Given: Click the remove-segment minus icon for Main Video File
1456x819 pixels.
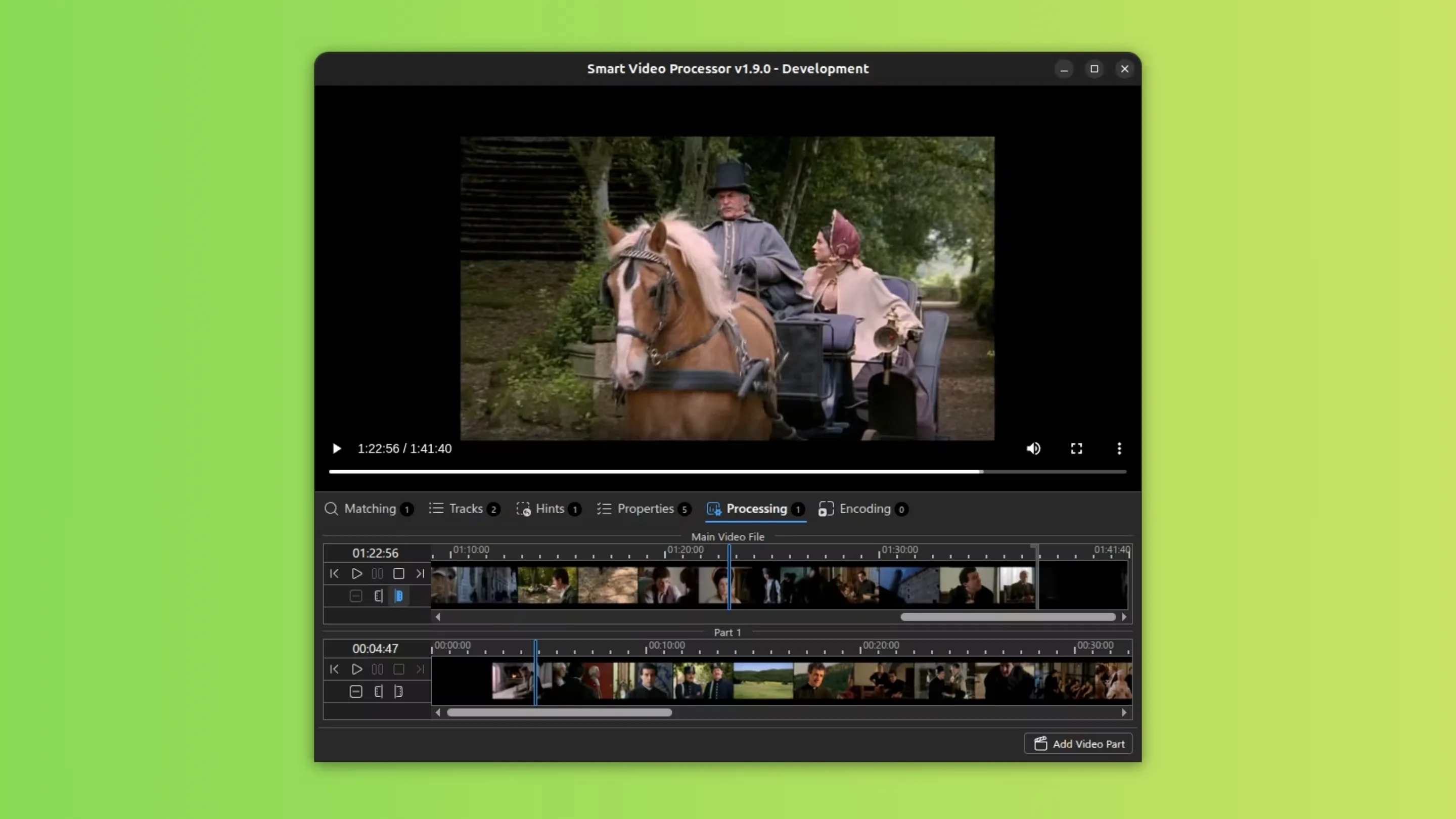Looking at the screenshot, I should pos(355,596).
